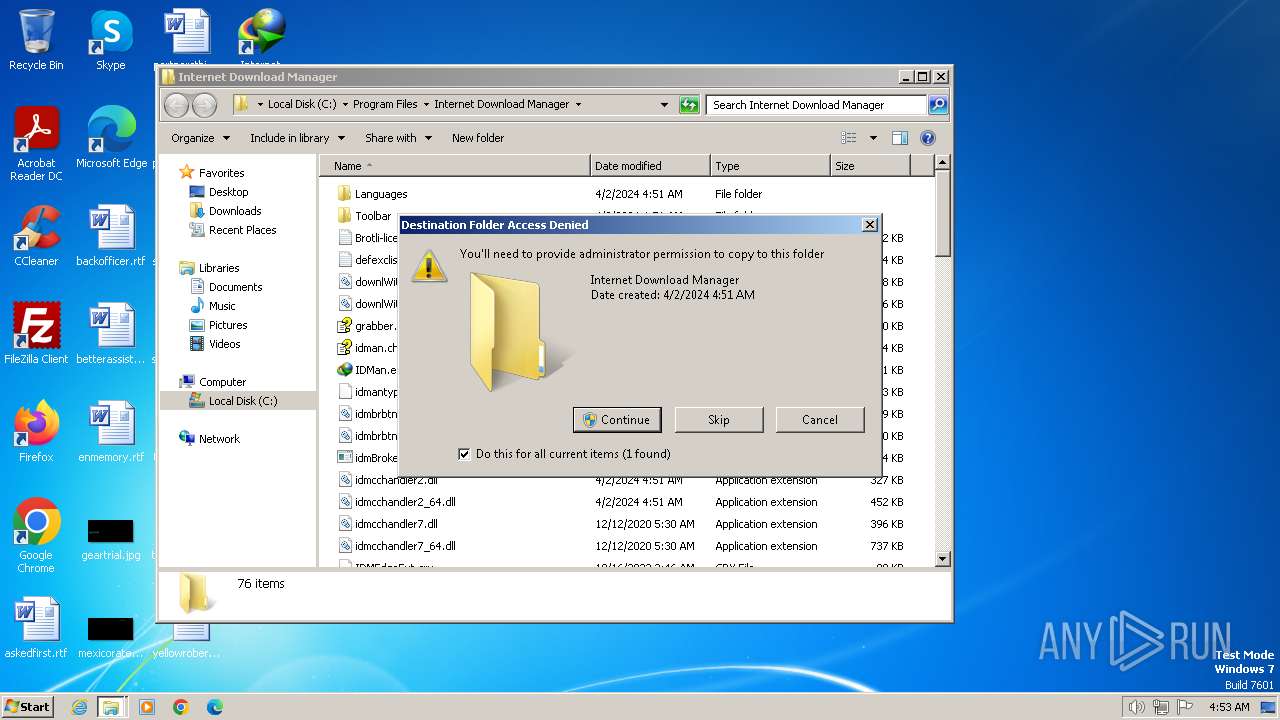Open askedfirst.rtf desktop document

(36, 628)
